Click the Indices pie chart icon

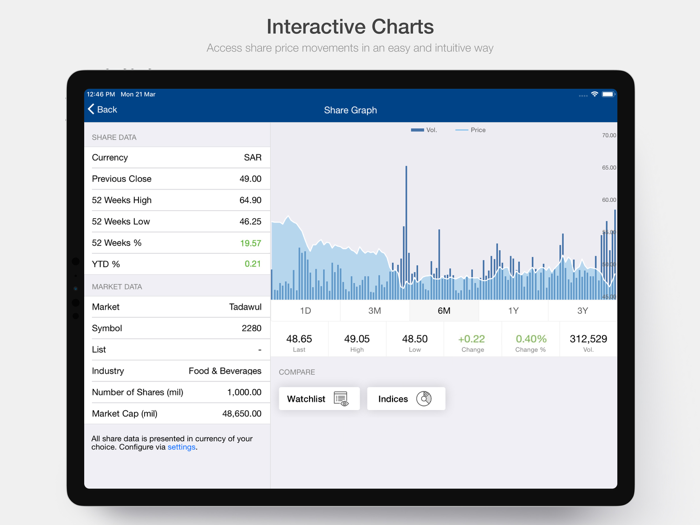point(424,399)
